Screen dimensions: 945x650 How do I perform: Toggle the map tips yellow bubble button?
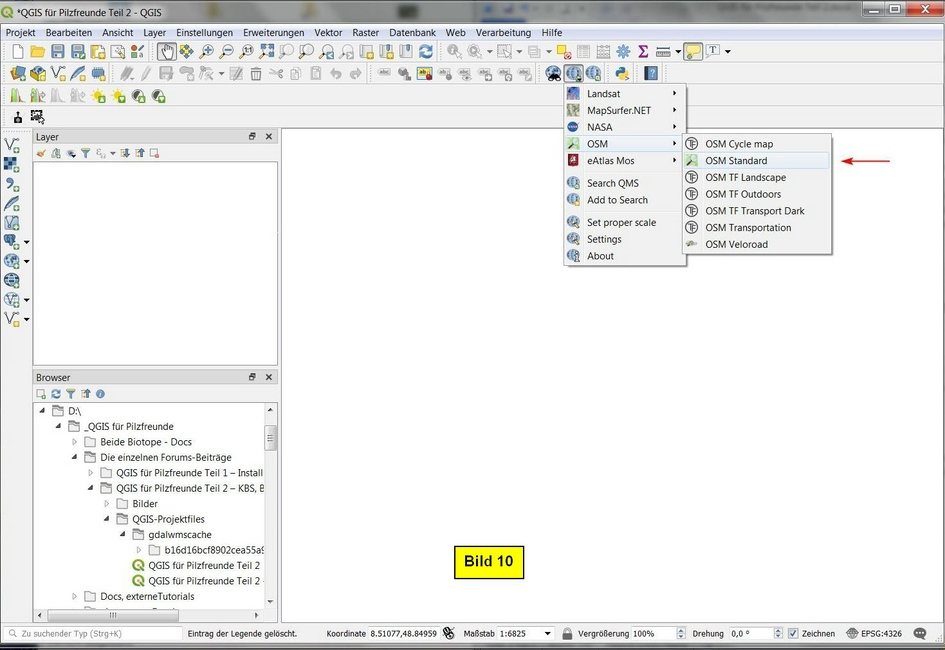point(692,51)
